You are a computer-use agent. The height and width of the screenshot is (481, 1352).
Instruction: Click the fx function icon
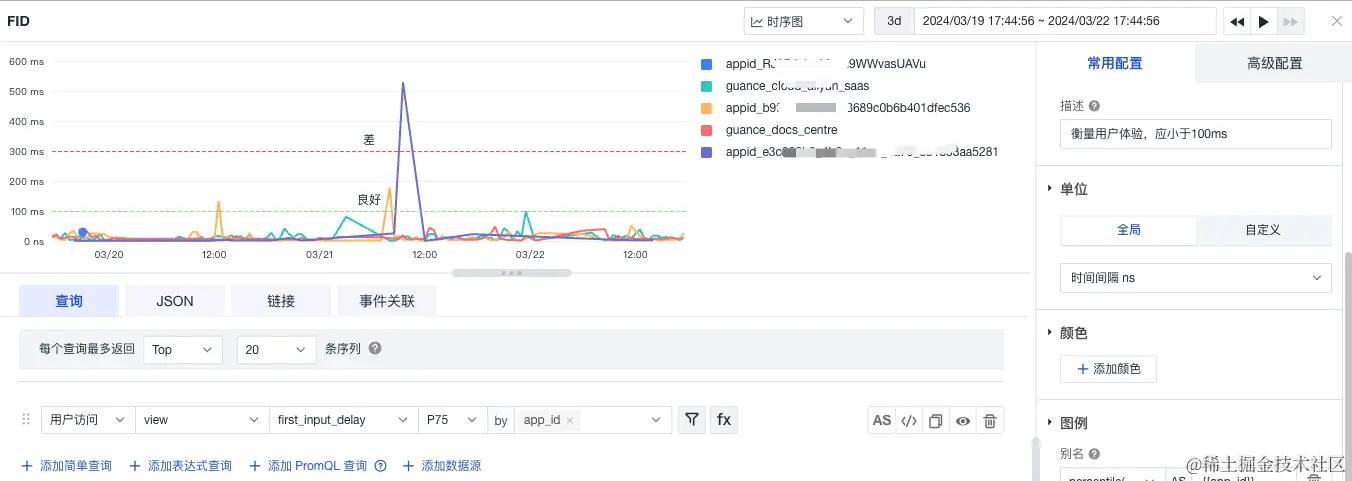point(724,420)
